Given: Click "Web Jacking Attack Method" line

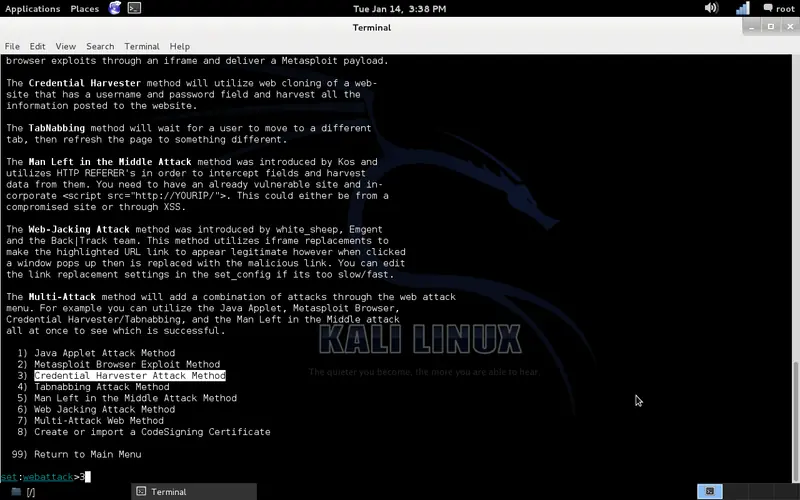Looking at the screenshot, I should tap(105, 409).
